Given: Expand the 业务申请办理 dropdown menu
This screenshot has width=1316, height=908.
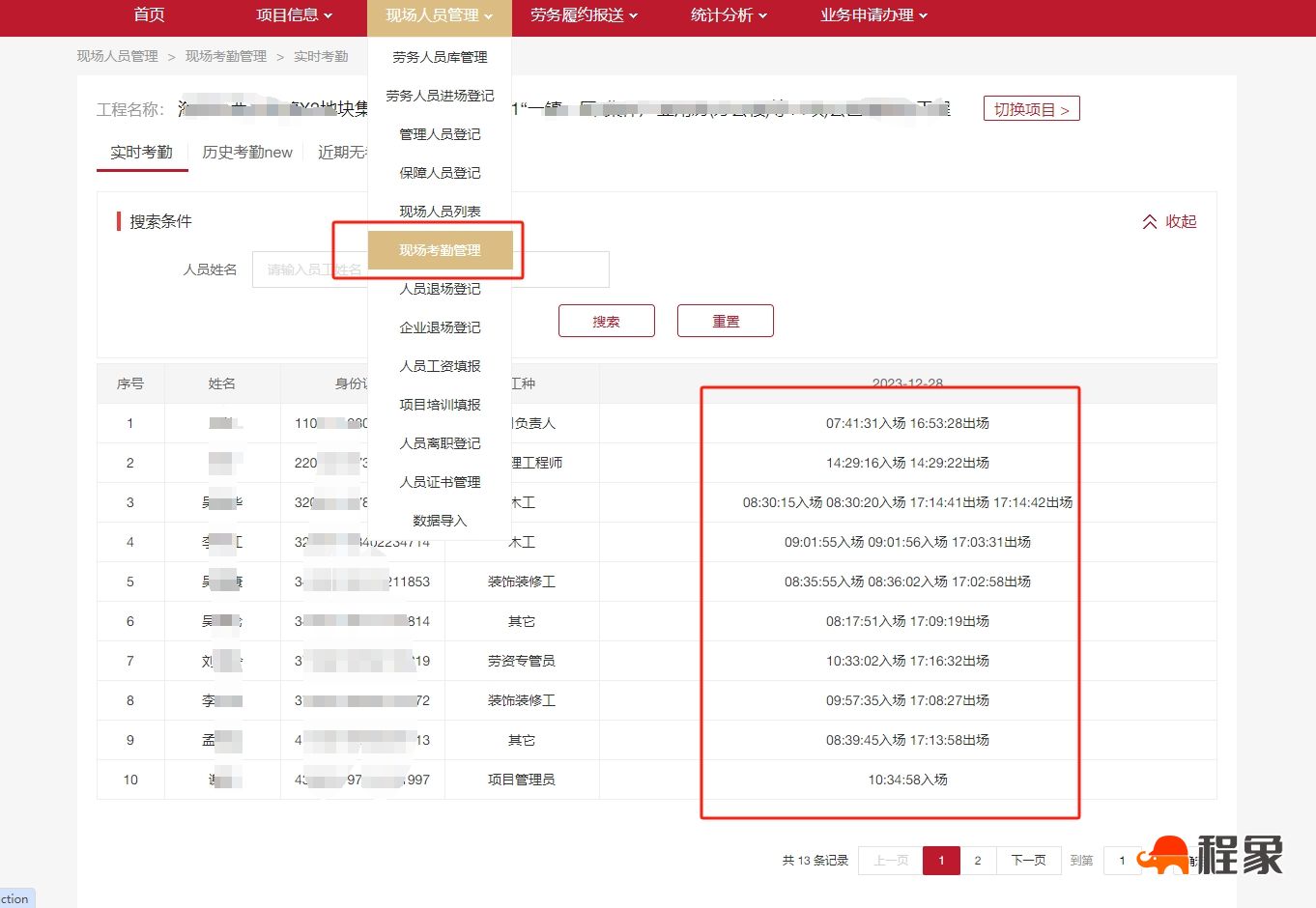Looking at the screenshot, I should tap(873, 15).
